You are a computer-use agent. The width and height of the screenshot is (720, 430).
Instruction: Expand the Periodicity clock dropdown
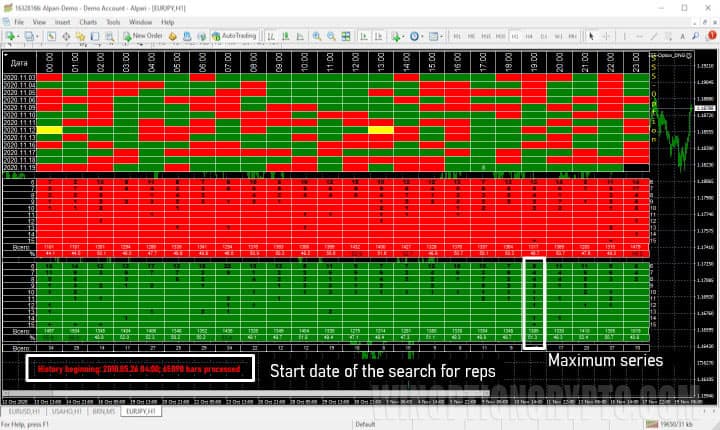click(x=421, y=35)
